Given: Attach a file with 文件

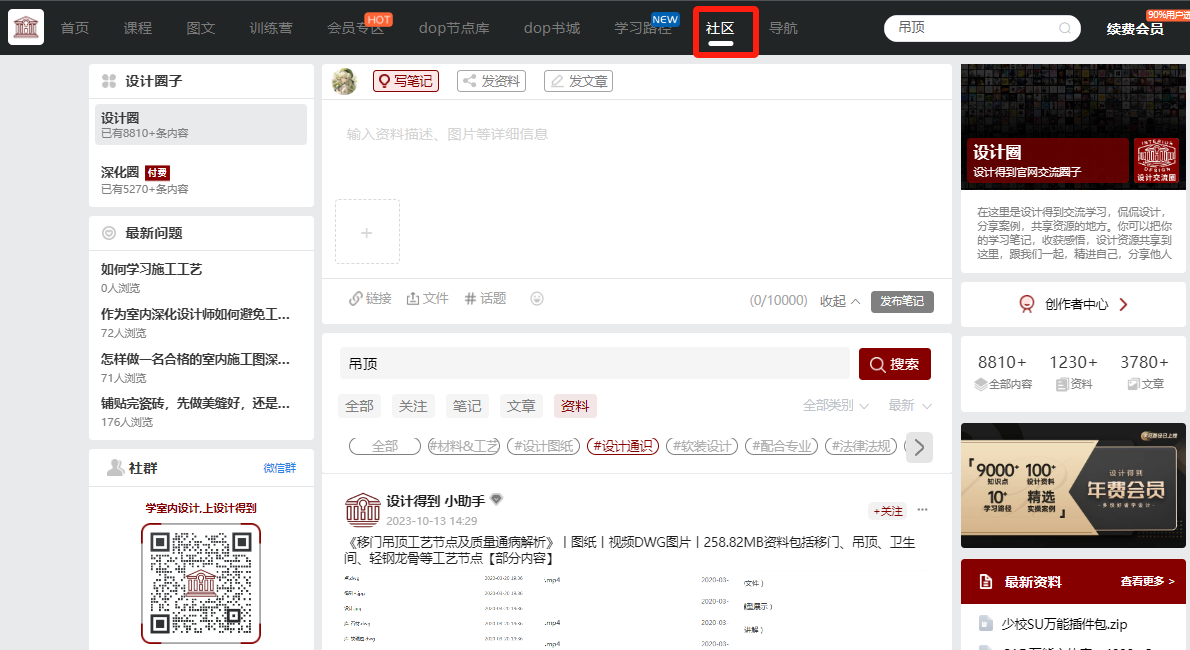Looking at the screenshot, I should pyautogui.click(x=427, y=298).
